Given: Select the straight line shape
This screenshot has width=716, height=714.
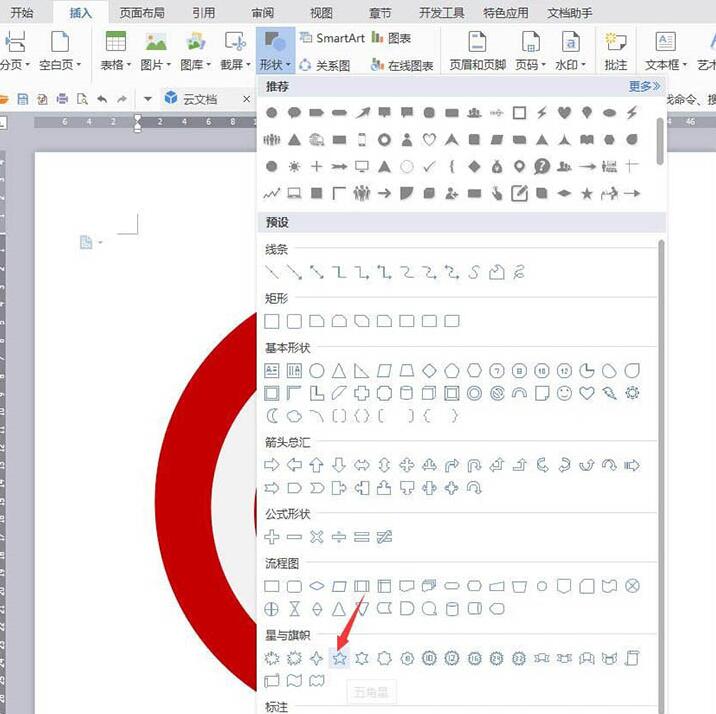Looking at the screenshot, I should coord(272,272).
